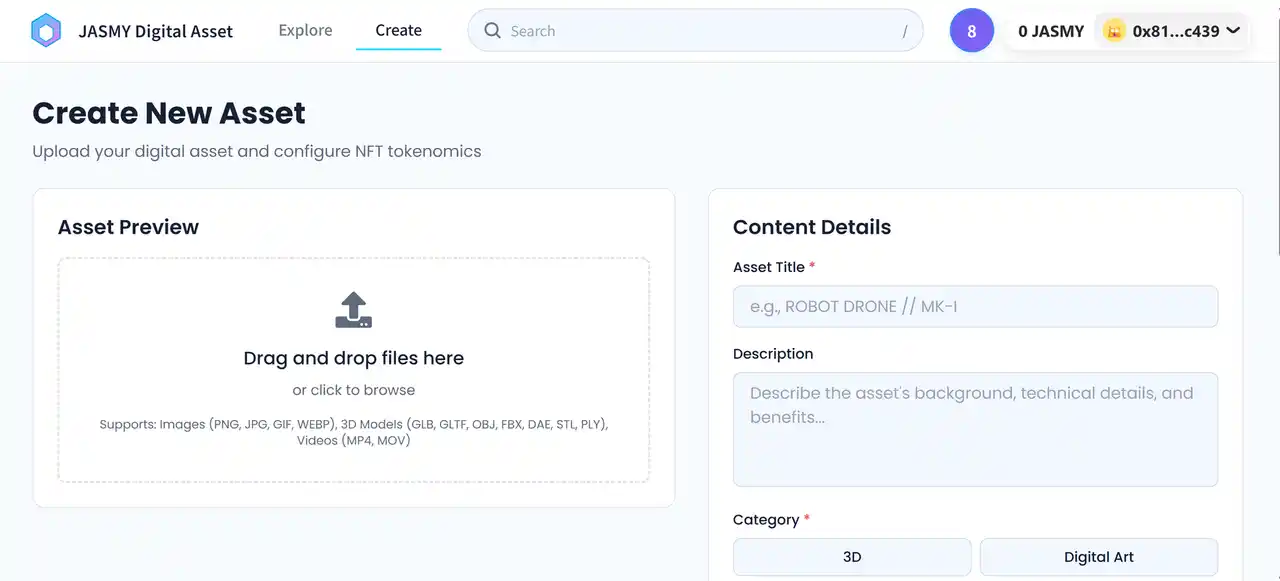The height and width of the screenshot is (581, 1280).
Task: Open the Create tab
Action: click(x=398, y=30)
